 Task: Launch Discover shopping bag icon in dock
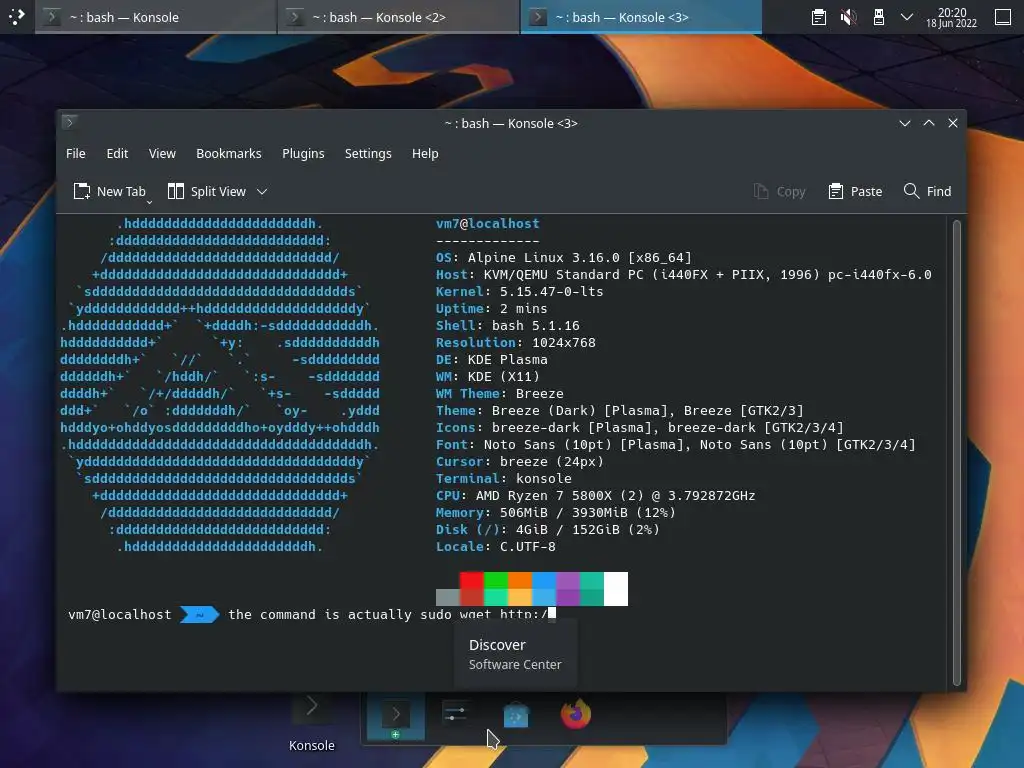click(515, 714)
